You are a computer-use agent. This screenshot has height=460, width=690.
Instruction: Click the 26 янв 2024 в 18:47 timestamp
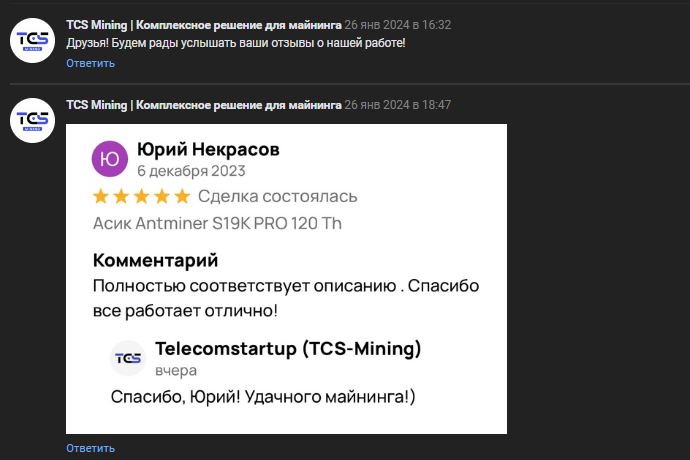[x=398, y=105]
